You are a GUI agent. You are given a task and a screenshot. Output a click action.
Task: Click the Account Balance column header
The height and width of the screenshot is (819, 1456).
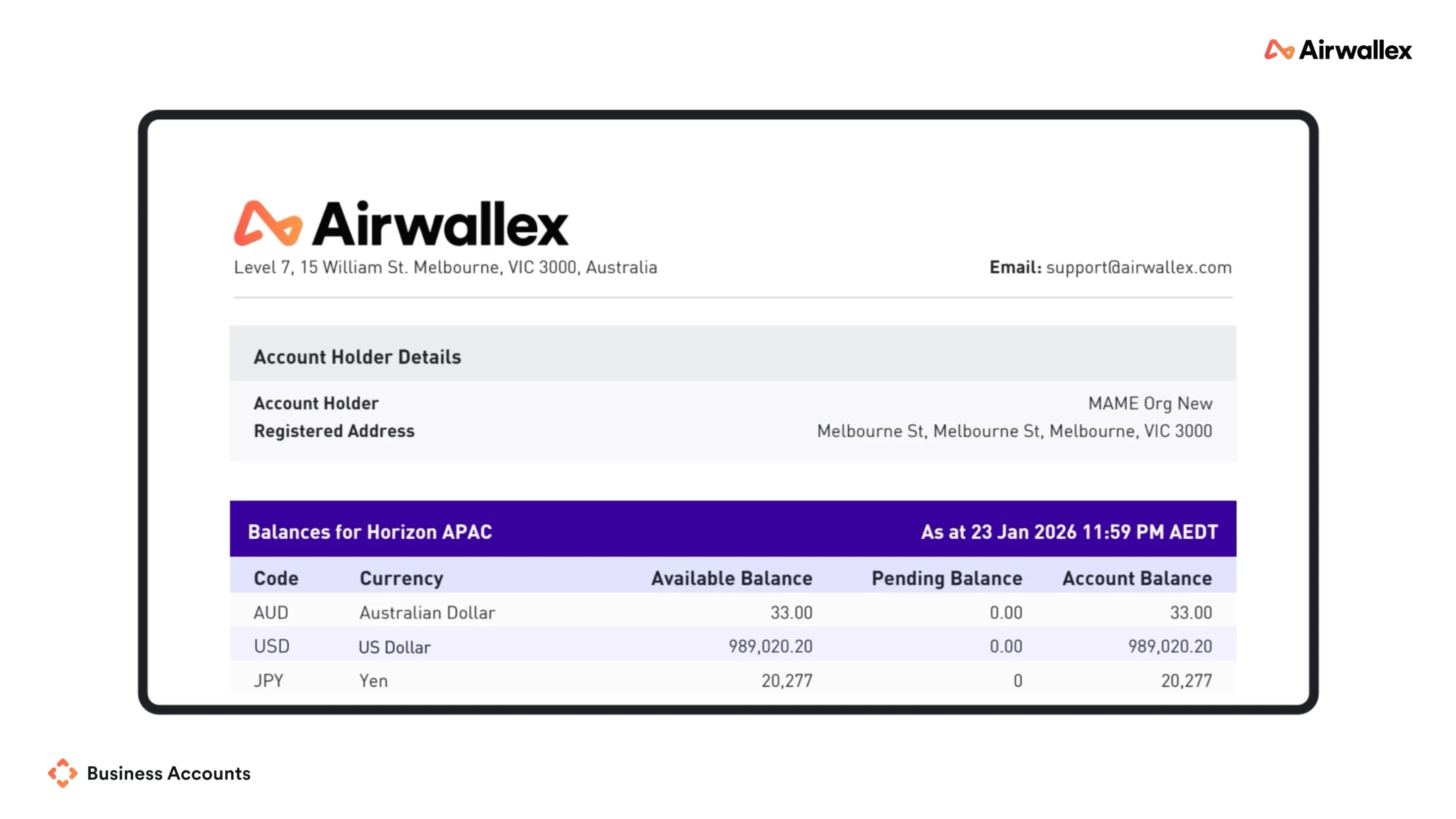click(1137, 578)
